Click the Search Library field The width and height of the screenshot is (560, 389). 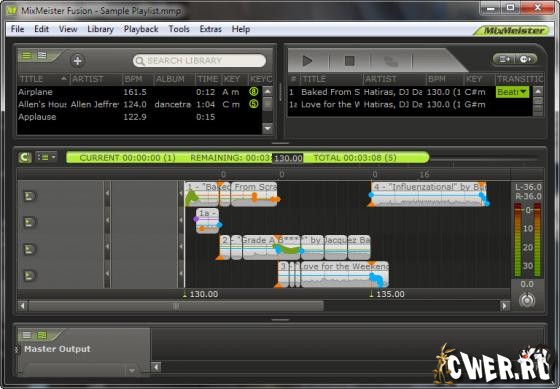click(200, 61)
